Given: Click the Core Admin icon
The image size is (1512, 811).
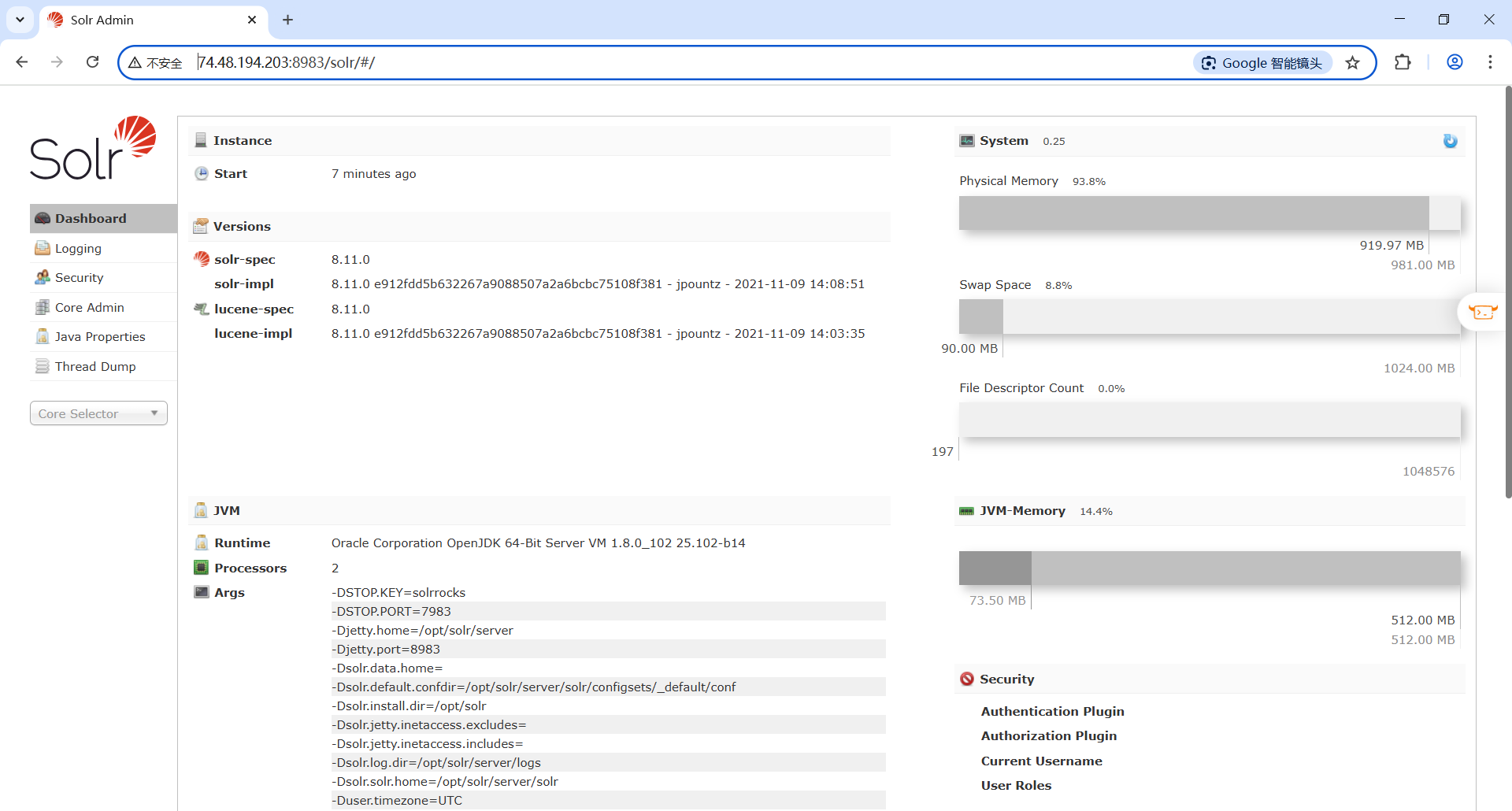Looking at the screenshot, I should point(43,308).
